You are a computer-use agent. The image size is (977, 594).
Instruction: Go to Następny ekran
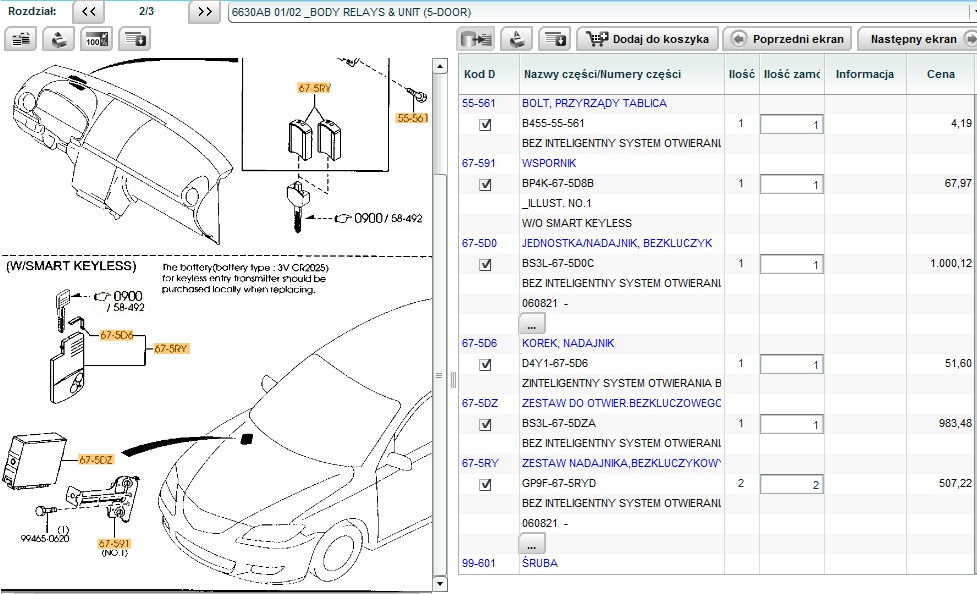(917, 39)
